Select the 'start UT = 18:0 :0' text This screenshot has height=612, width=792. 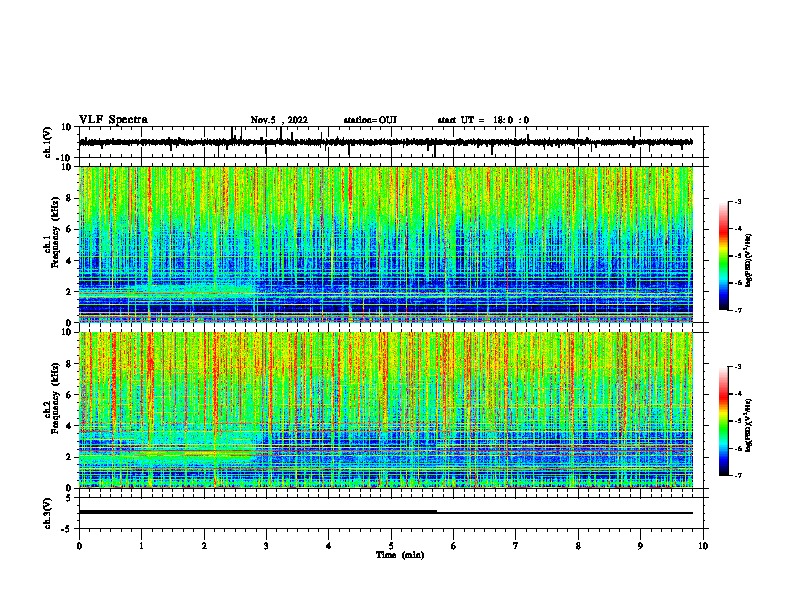[x=483, y=120]
